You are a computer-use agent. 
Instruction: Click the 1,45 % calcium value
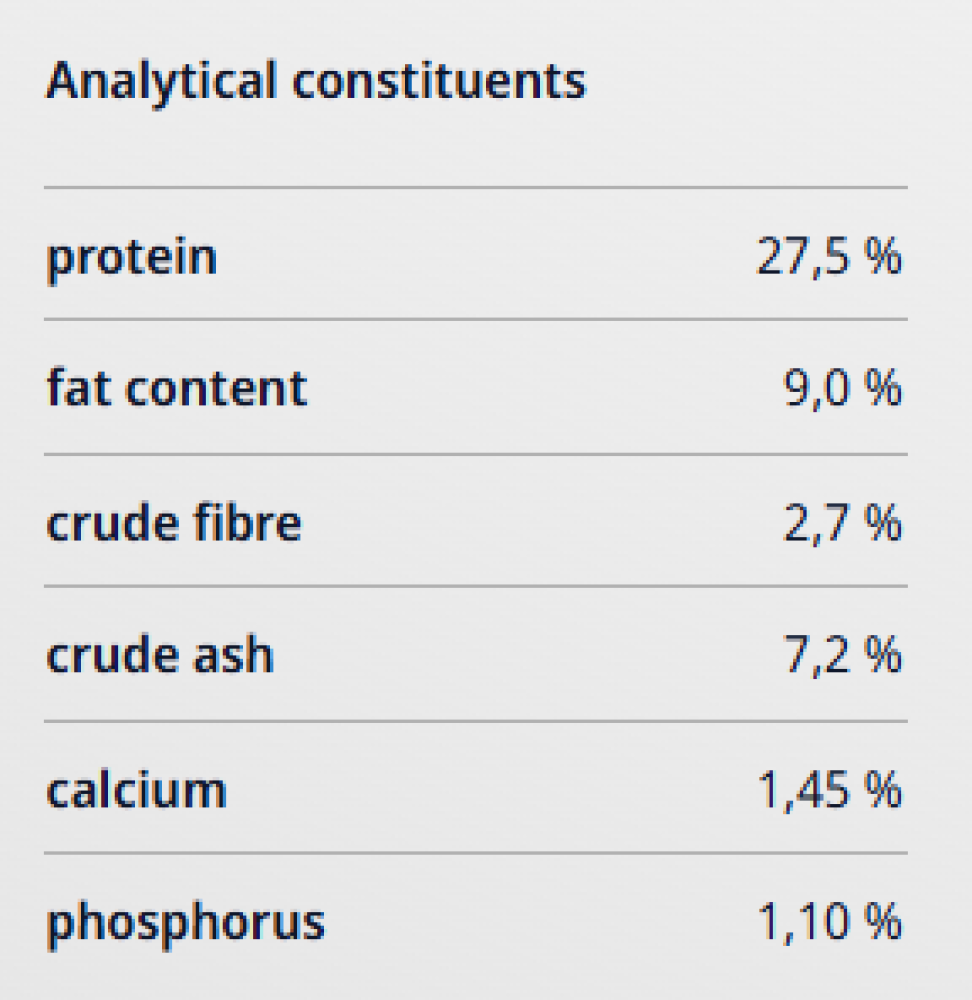(x=829, y=790)
